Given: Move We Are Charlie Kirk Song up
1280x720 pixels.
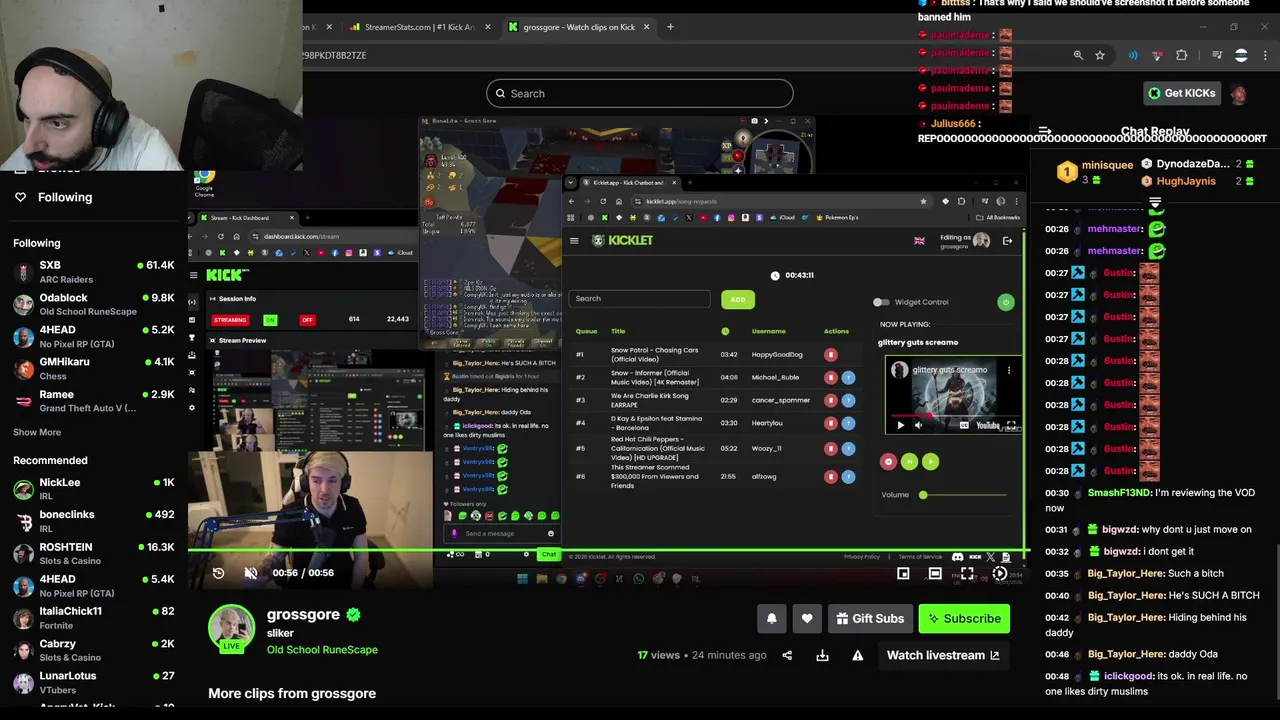Looking at the screenshot, I should tap(848, 400).
